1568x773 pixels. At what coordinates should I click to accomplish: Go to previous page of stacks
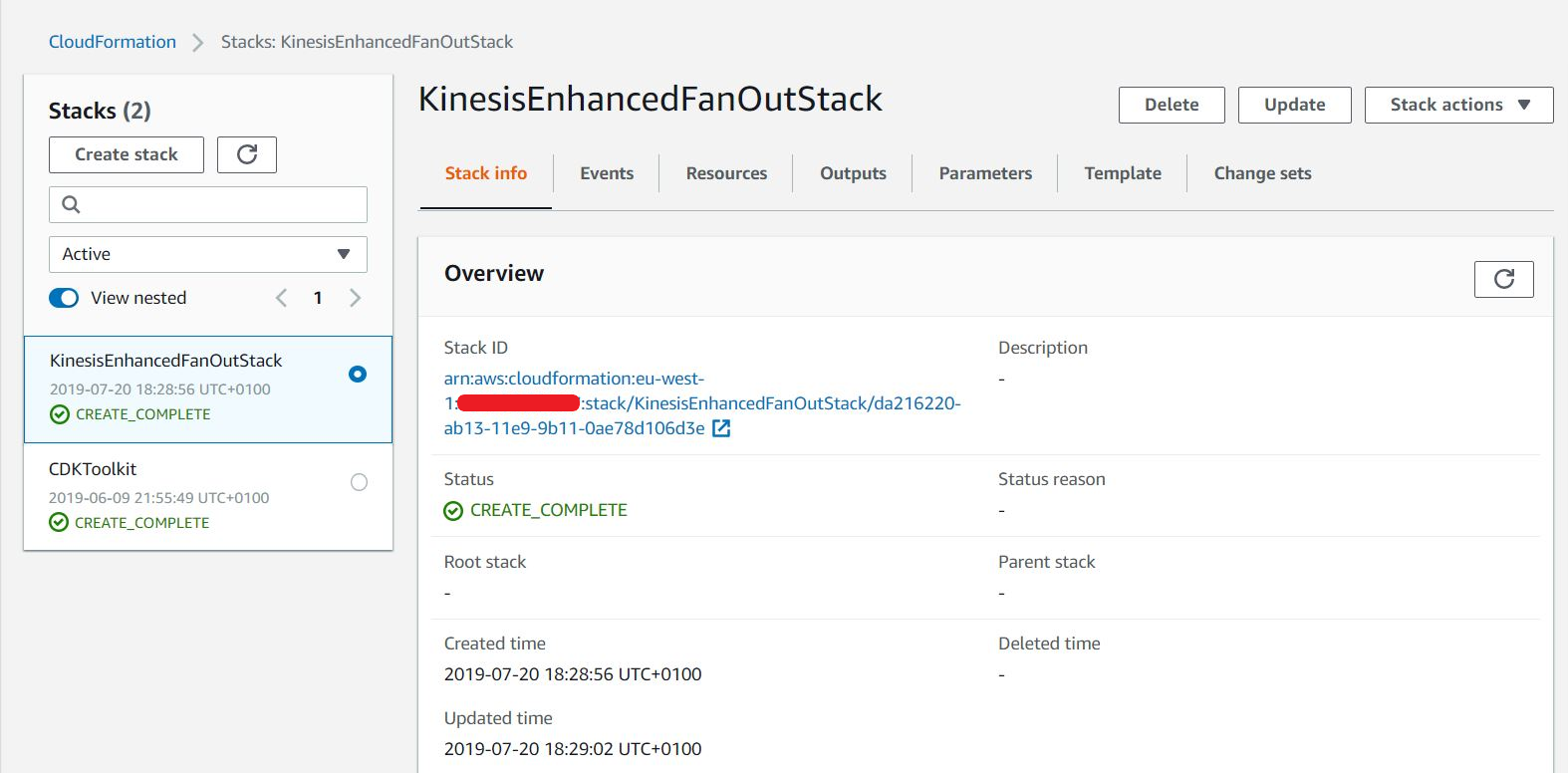tap(281, 298)
